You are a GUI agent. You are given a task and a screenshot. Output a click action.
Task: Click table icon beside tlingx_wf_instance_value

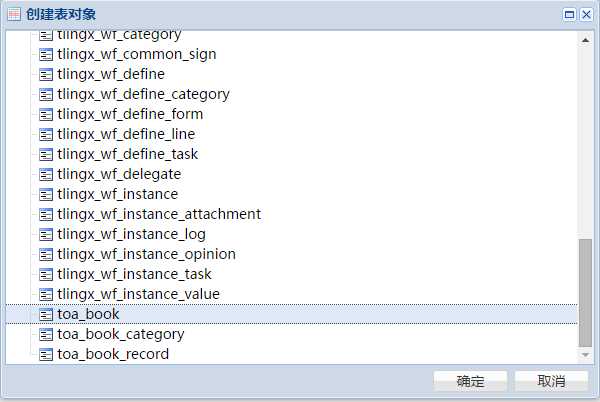click(x=46, y=295)
